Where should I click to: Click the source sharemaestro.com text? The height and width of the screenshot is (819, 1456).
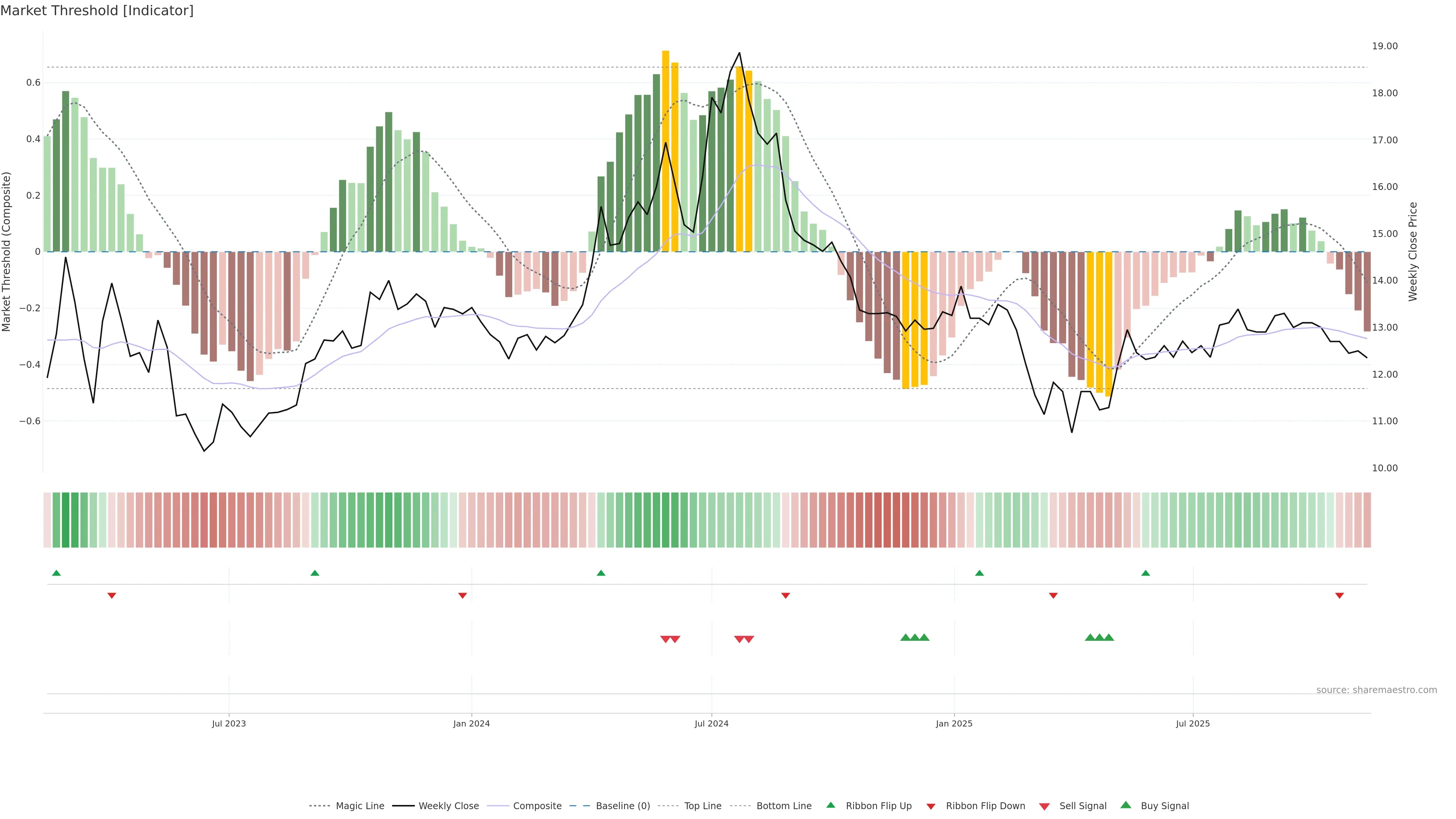(x=1376, y=690)
